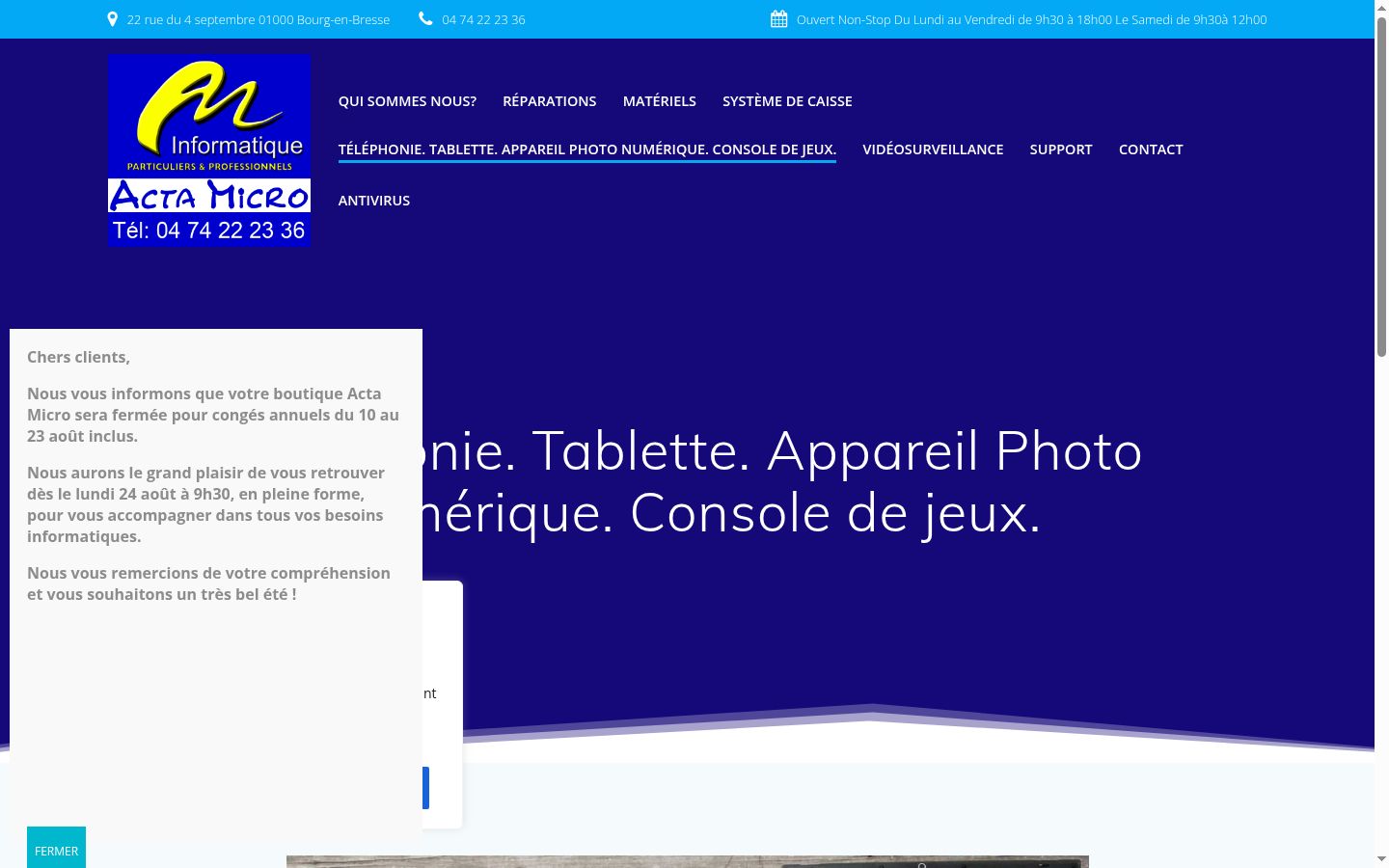The width and height of the screenshot is (1389, 868).
Task: Click the opening hours text in top bar
Action: pyautogui.click(x=1031, y=19)
